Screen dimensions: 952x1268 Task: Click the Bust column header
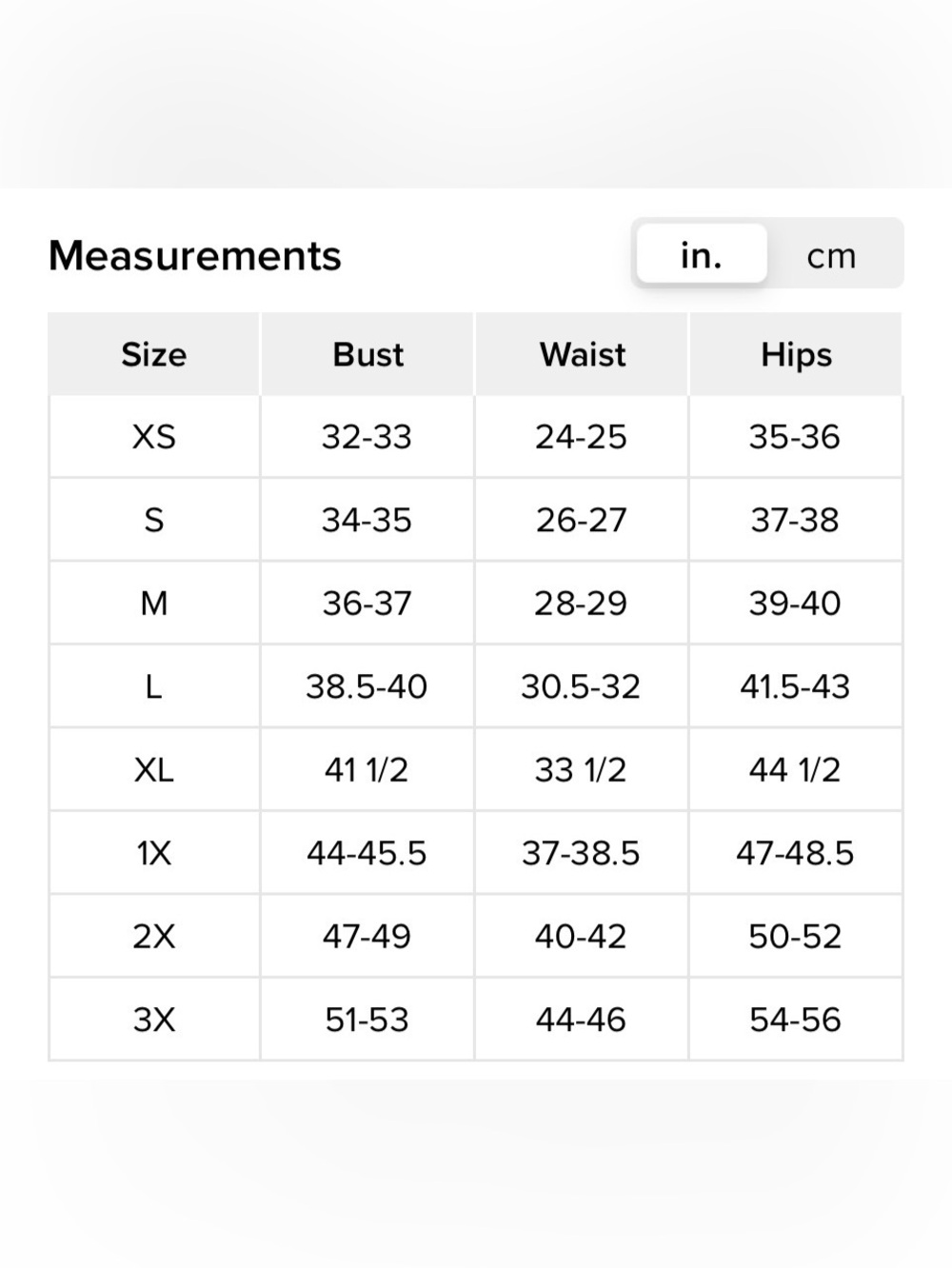tap(367, 354)
